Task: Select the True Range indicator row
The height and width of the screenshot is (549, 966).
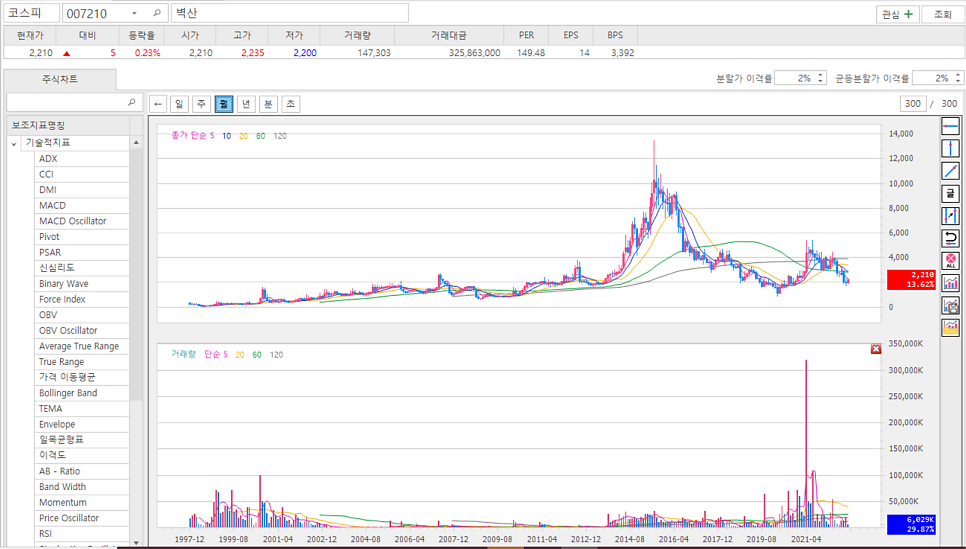Action: (82, 362)
